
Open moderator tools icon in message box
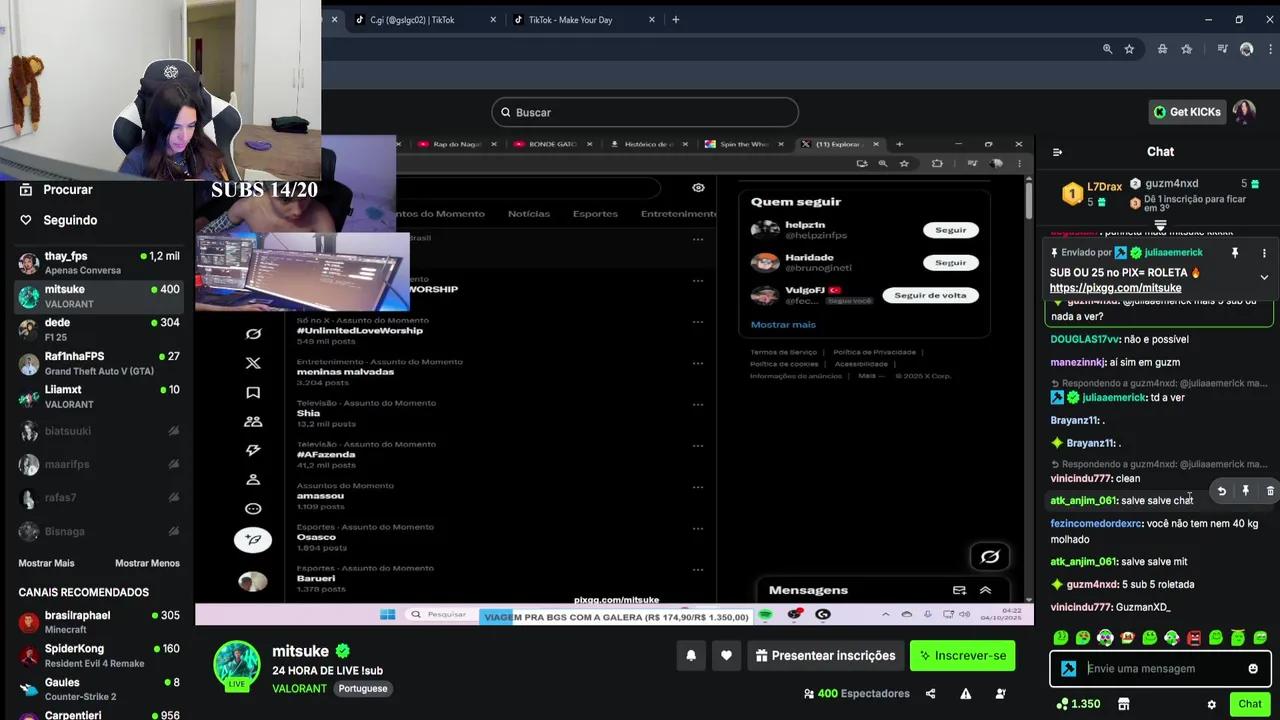[x=1068, y=669]
